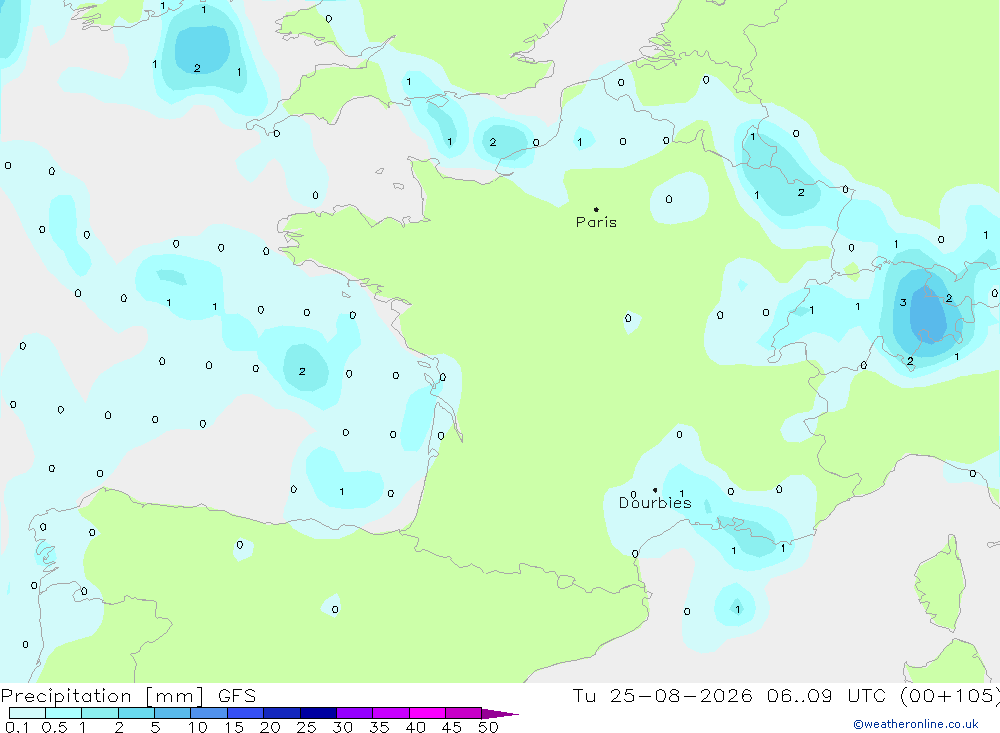Click the GFS model label
This screenshot has width=1000, height=733.
click(x=237, y=695)
